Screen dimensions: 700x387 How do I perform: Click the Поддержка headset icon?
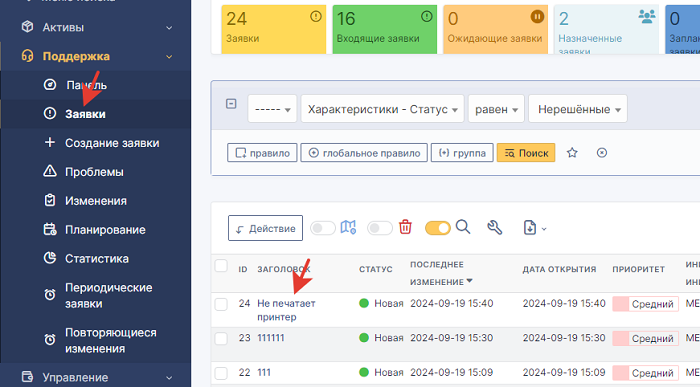[27, 56]
